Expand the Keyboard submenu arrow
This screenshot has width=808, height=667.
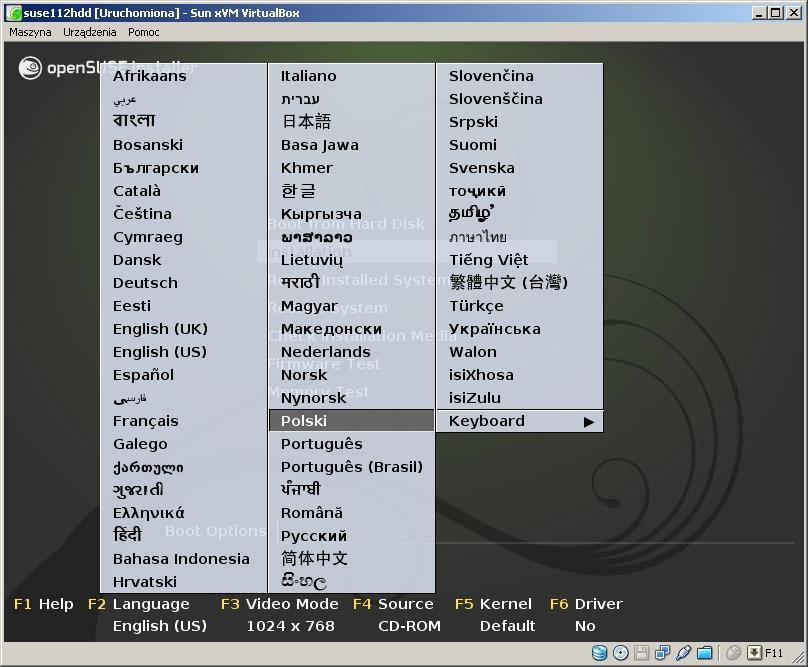[588, 422]
